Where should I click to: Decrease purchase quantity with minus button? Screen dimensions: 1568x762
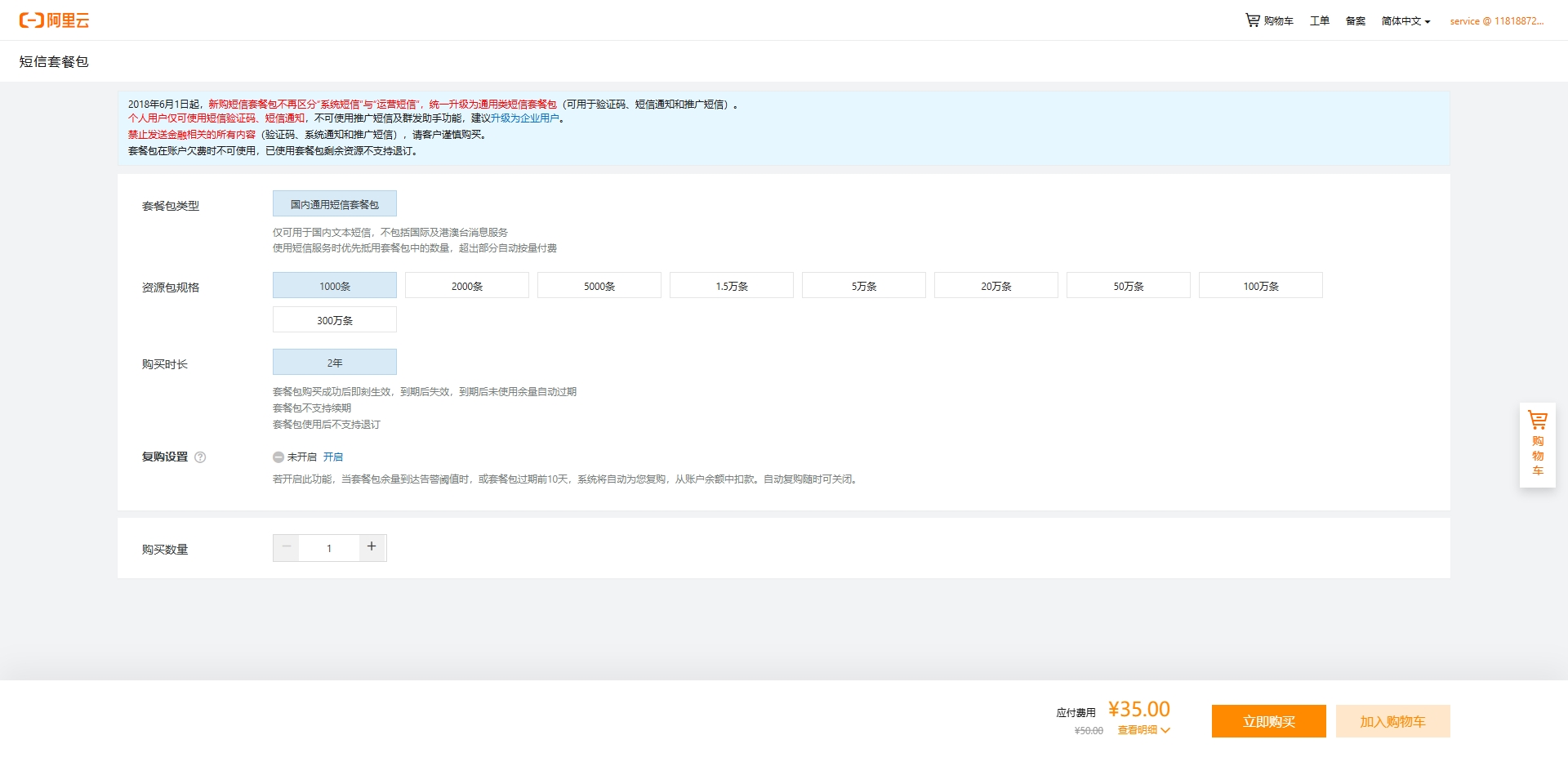(287, 547)
